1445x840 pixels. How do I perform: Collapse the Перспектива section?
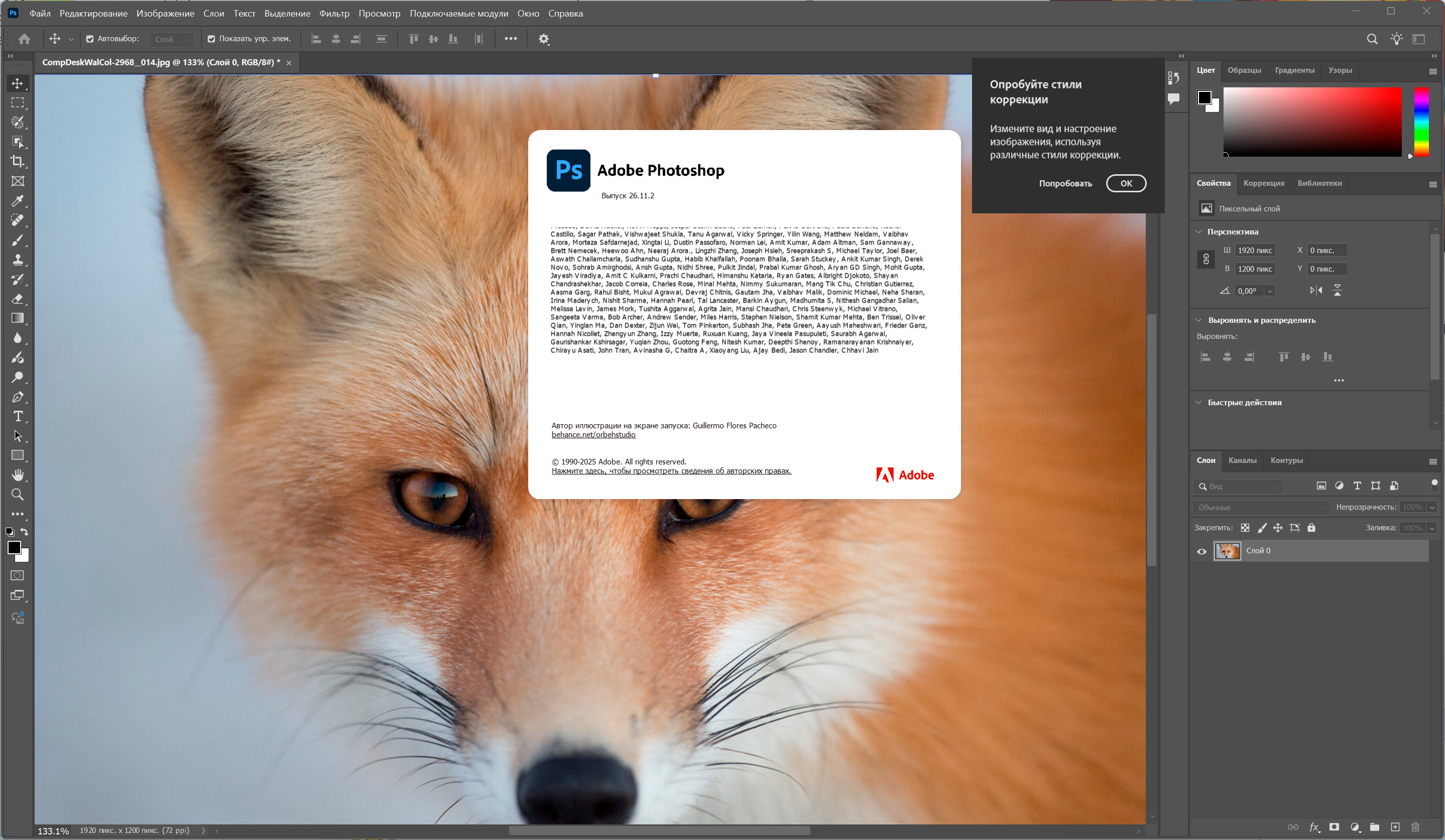point(1198,231)
